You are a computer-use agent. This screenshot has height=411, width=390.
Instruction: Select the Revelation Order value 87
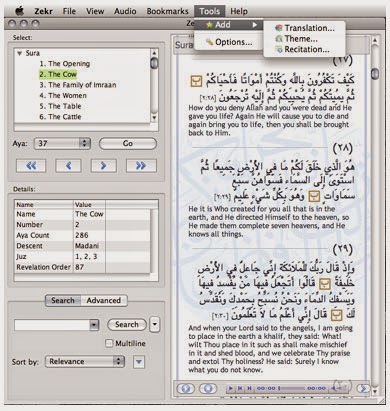tap(79, 267)
